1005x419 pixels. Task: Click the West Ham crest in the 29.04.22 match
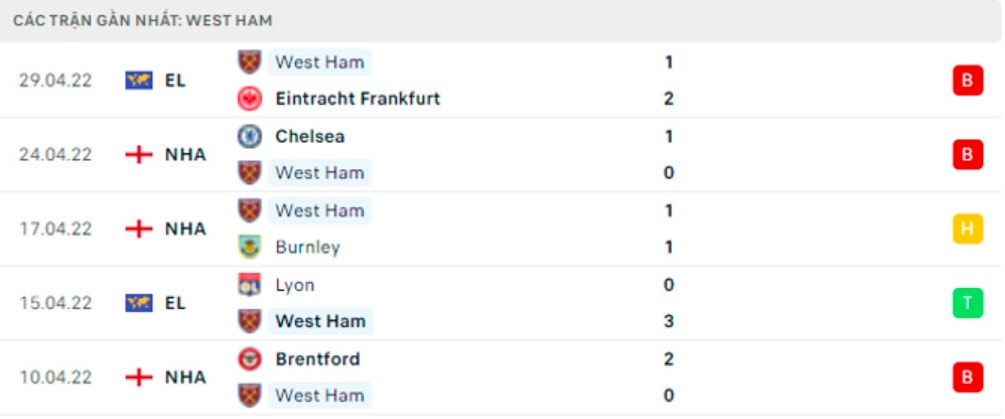pyautogui.click(x=249, y=62)
